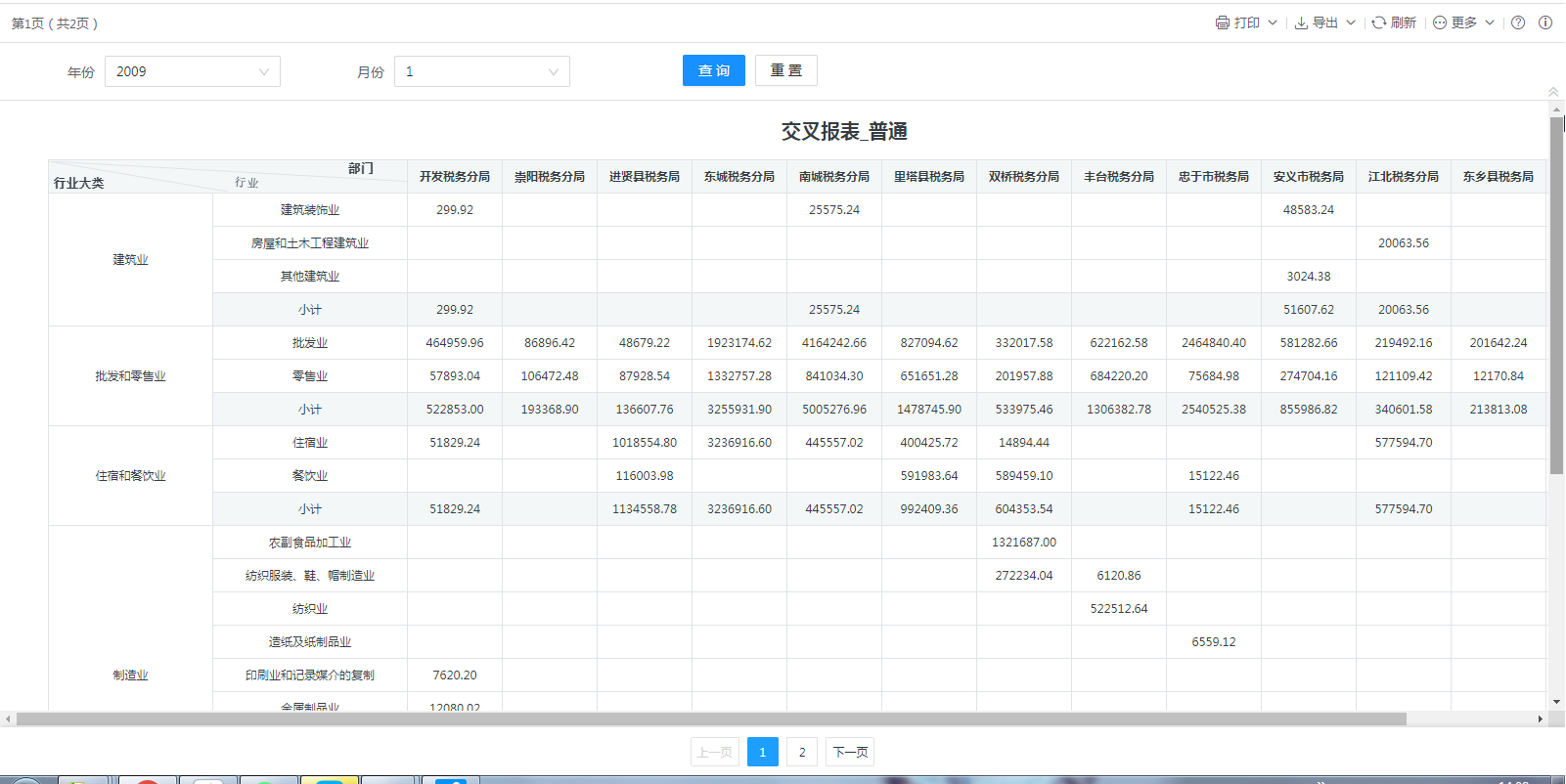Open the 年份 dropdown showing 2009
This screenshot has height=784, width=1566.
(192, 71)
